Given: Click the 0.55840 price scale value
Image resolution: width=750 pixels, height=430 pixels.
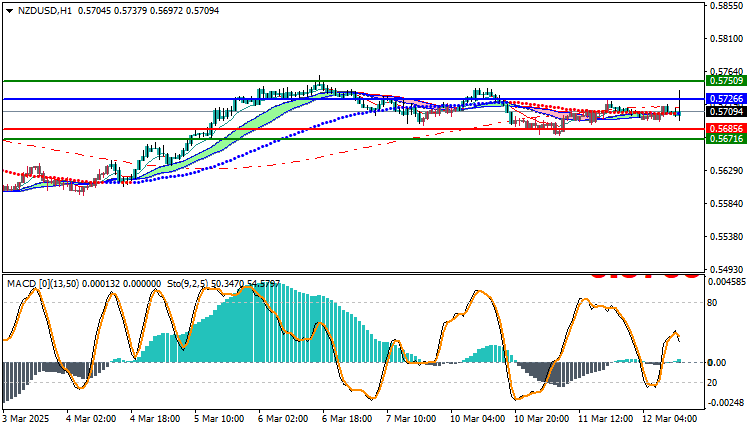Looking at the screenshot, I should [728, 204].
